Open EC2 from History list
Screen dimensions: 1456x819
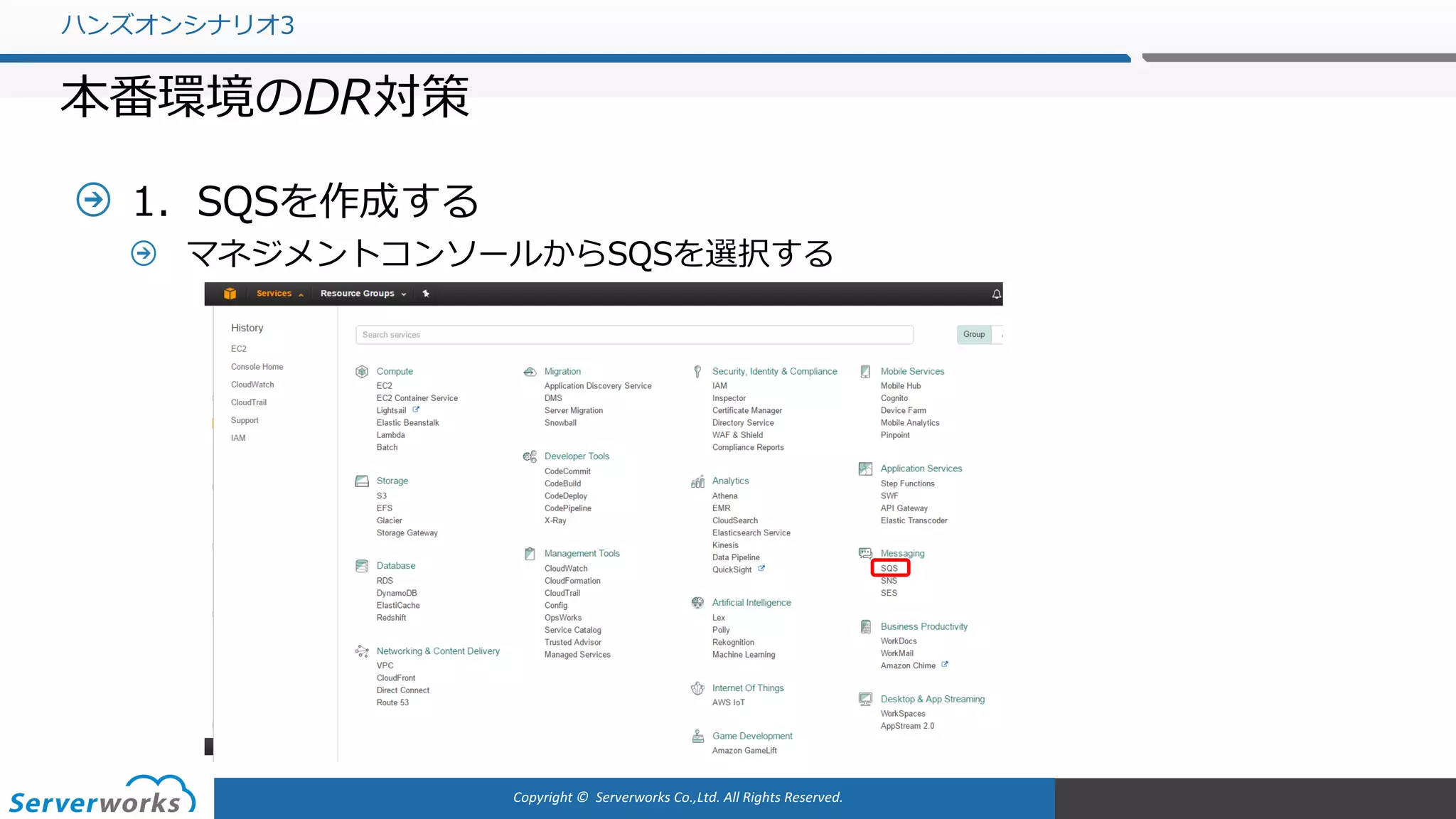click(238, 349)
